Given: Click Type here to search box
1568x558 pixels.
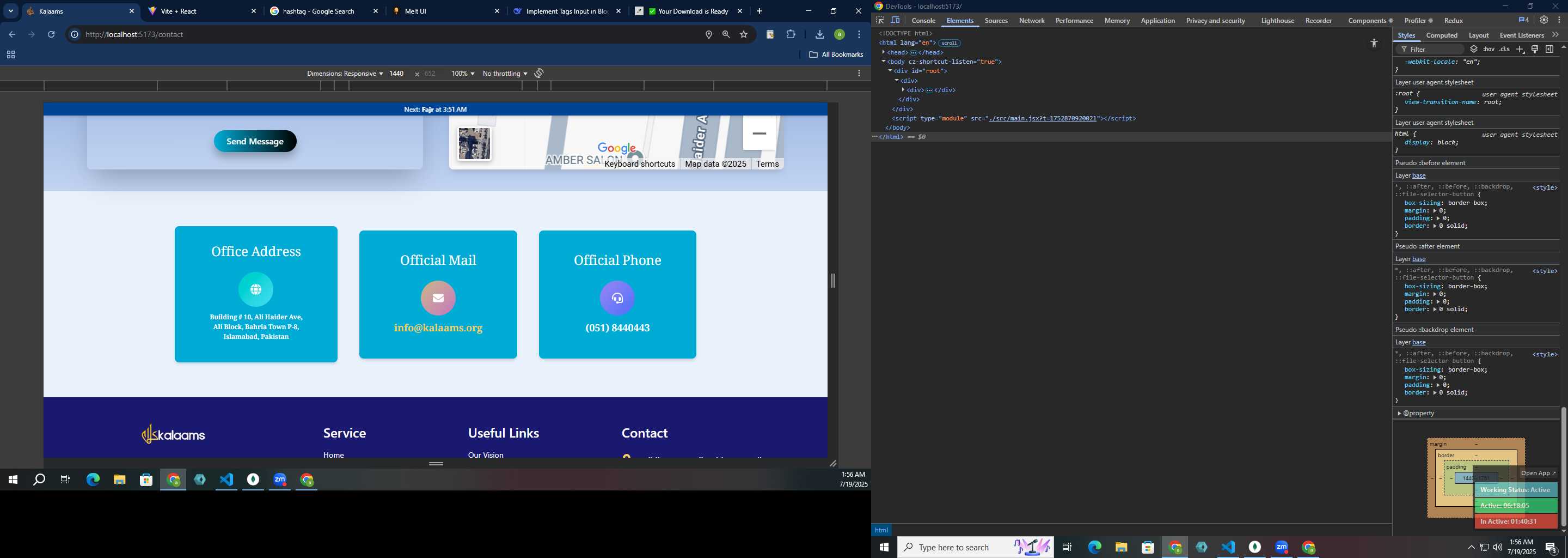Looking at the screenshot, I should pyautogui.click(x=976, y=548).
